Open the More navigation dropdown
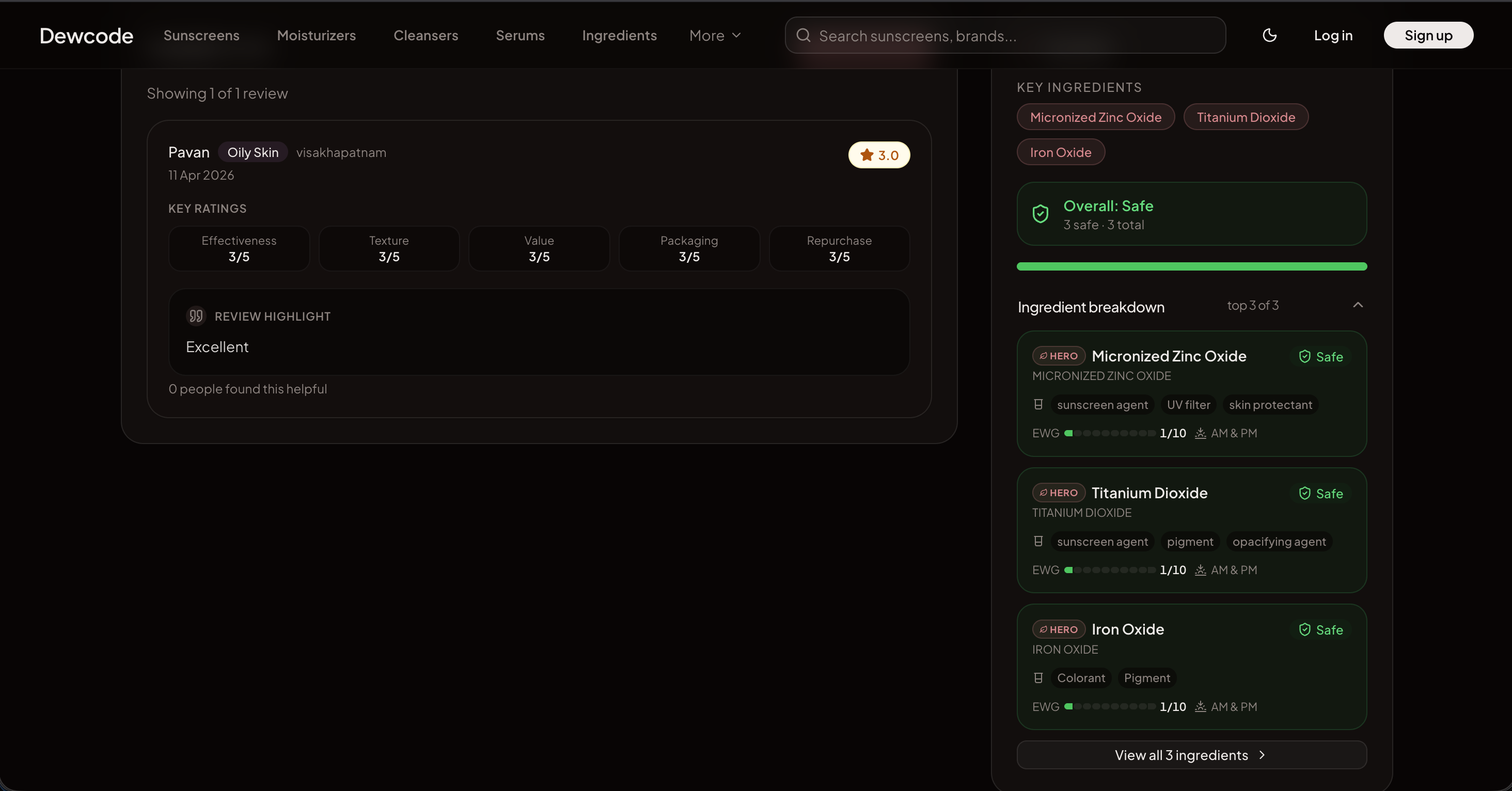The height and width of the screenshot is (791, 1512). pos(715,36)
